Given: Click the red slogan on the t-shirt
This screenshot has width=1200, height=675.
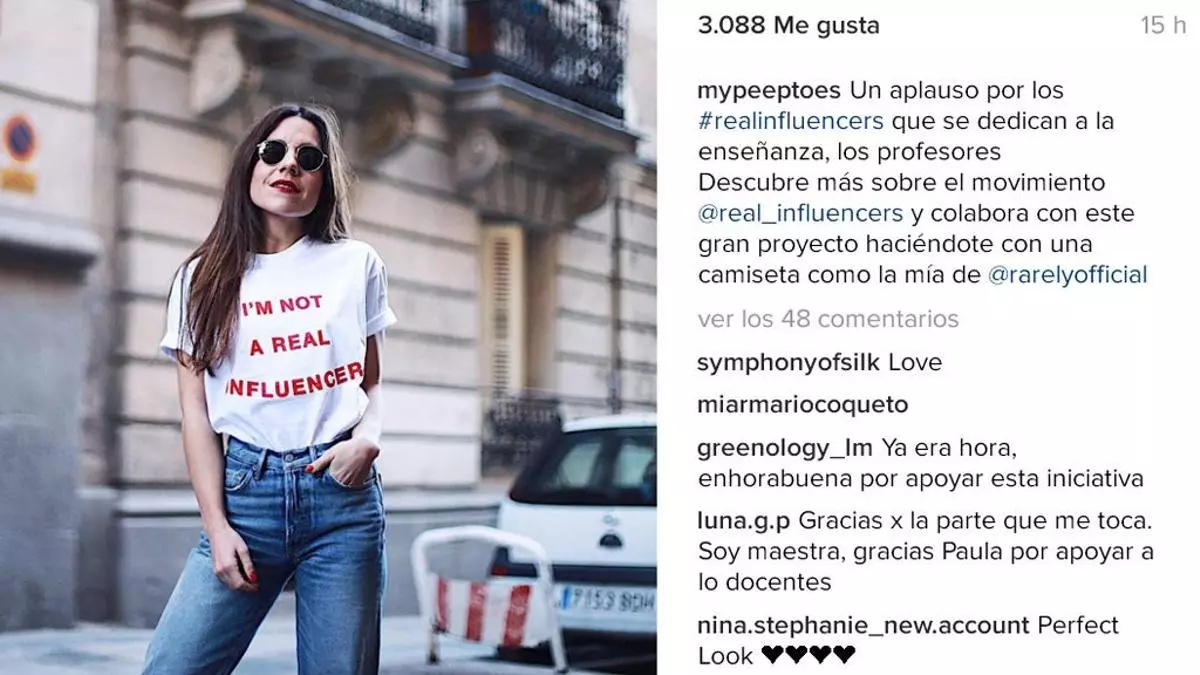Looking at the screenshot, I should tap(296, 342).
